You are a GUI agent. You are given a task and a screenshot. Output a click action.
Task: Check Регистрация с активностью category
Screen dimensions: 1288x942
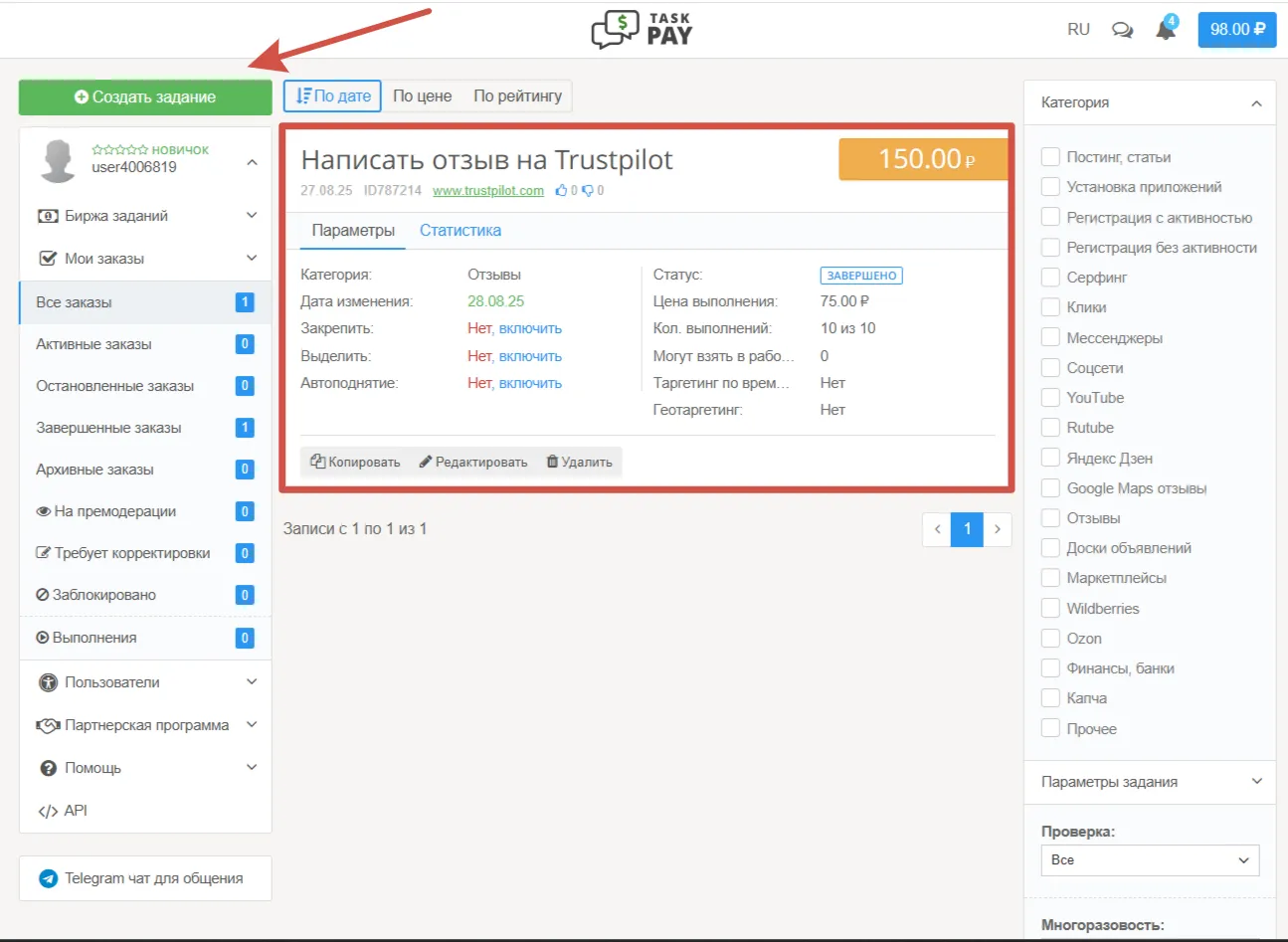coord(1050,217)
